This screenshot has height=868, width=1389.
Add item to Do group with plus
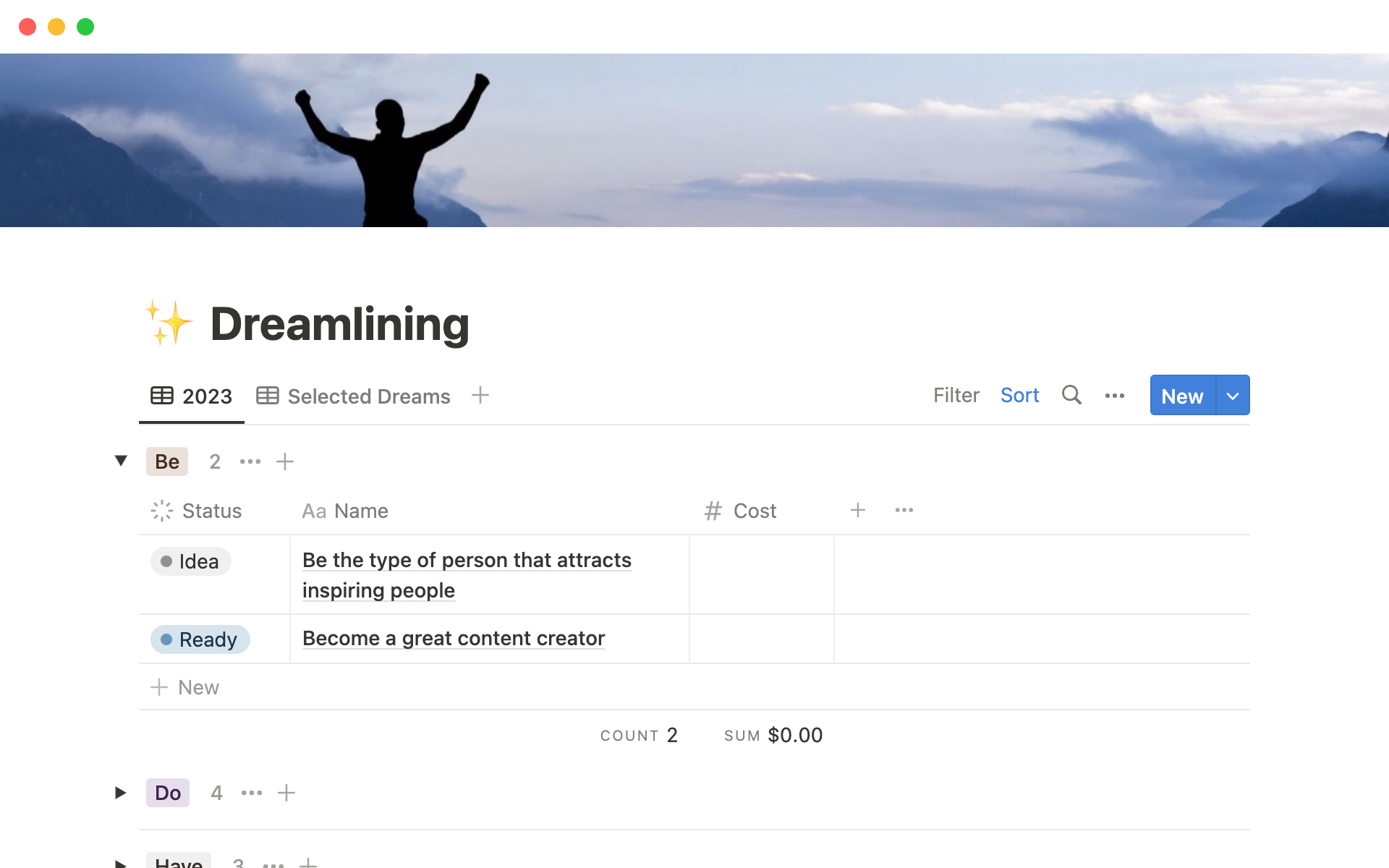click(x=286, y=793)
